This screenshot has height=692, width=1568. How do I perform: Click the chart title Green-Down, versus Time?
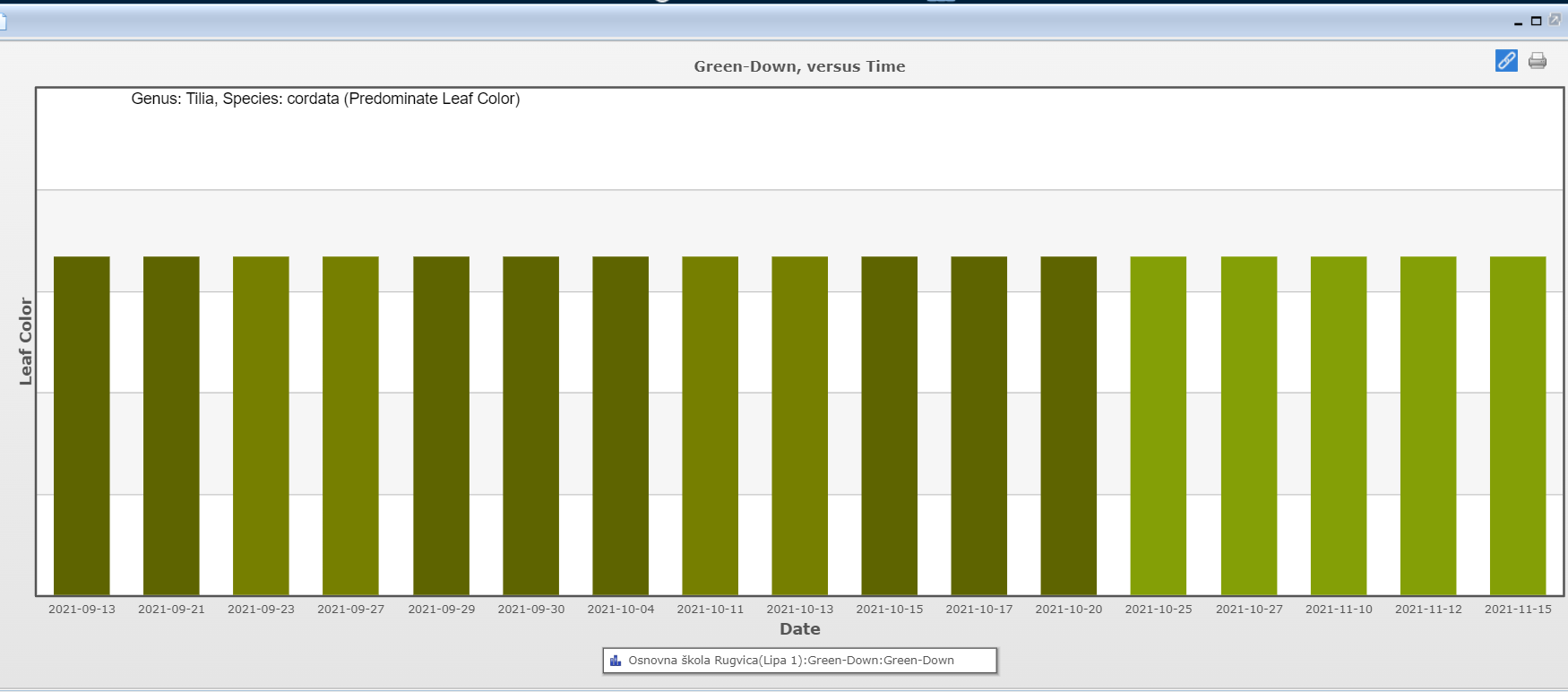coord(799,66)
